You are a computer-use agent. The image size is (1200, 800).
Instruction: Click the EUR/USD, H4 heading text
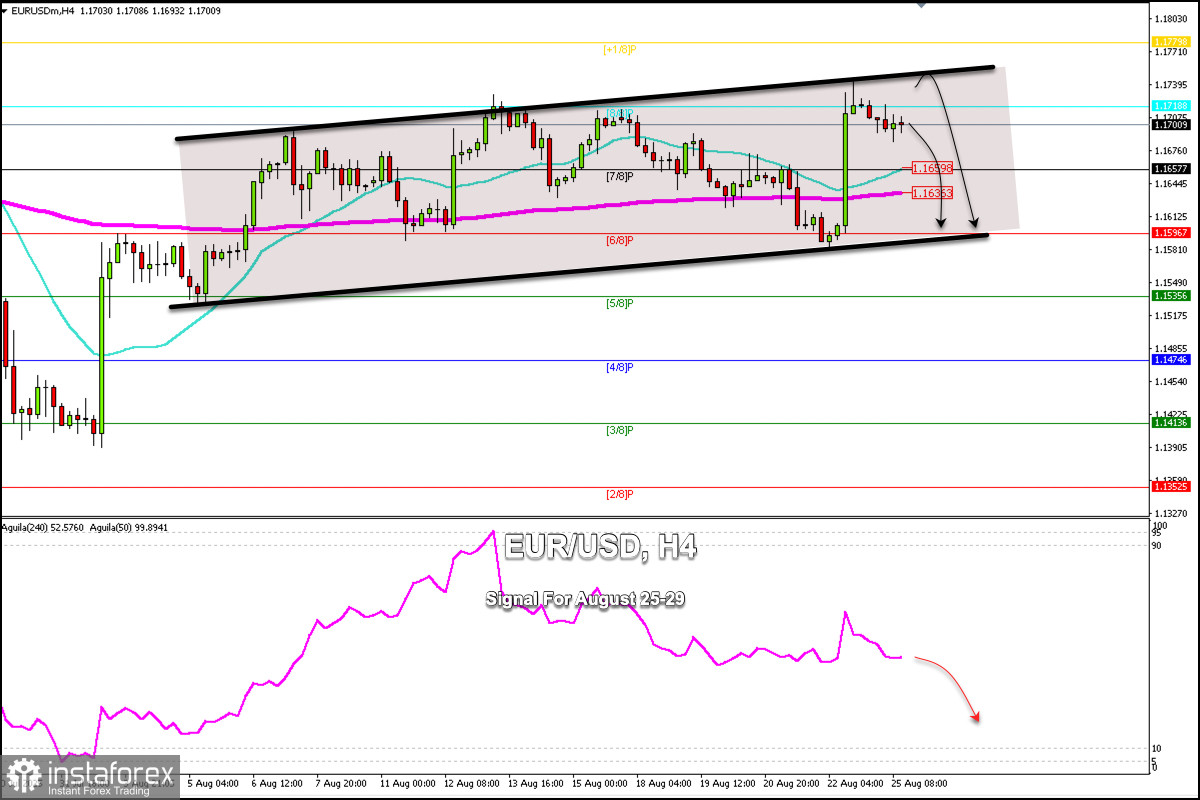[x=600, y=546]
